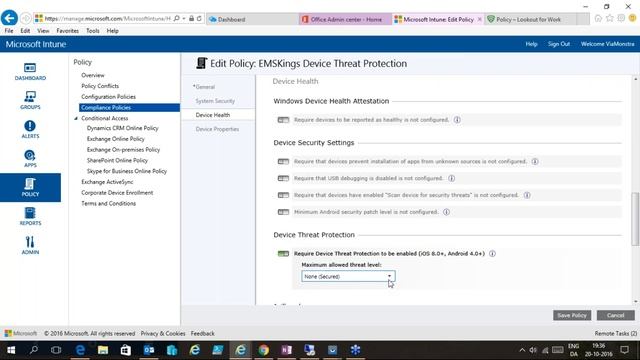The height and width of the screenshot is (360, 640).
Task: Open Task View on taskbar
Action: click(56, 350)
